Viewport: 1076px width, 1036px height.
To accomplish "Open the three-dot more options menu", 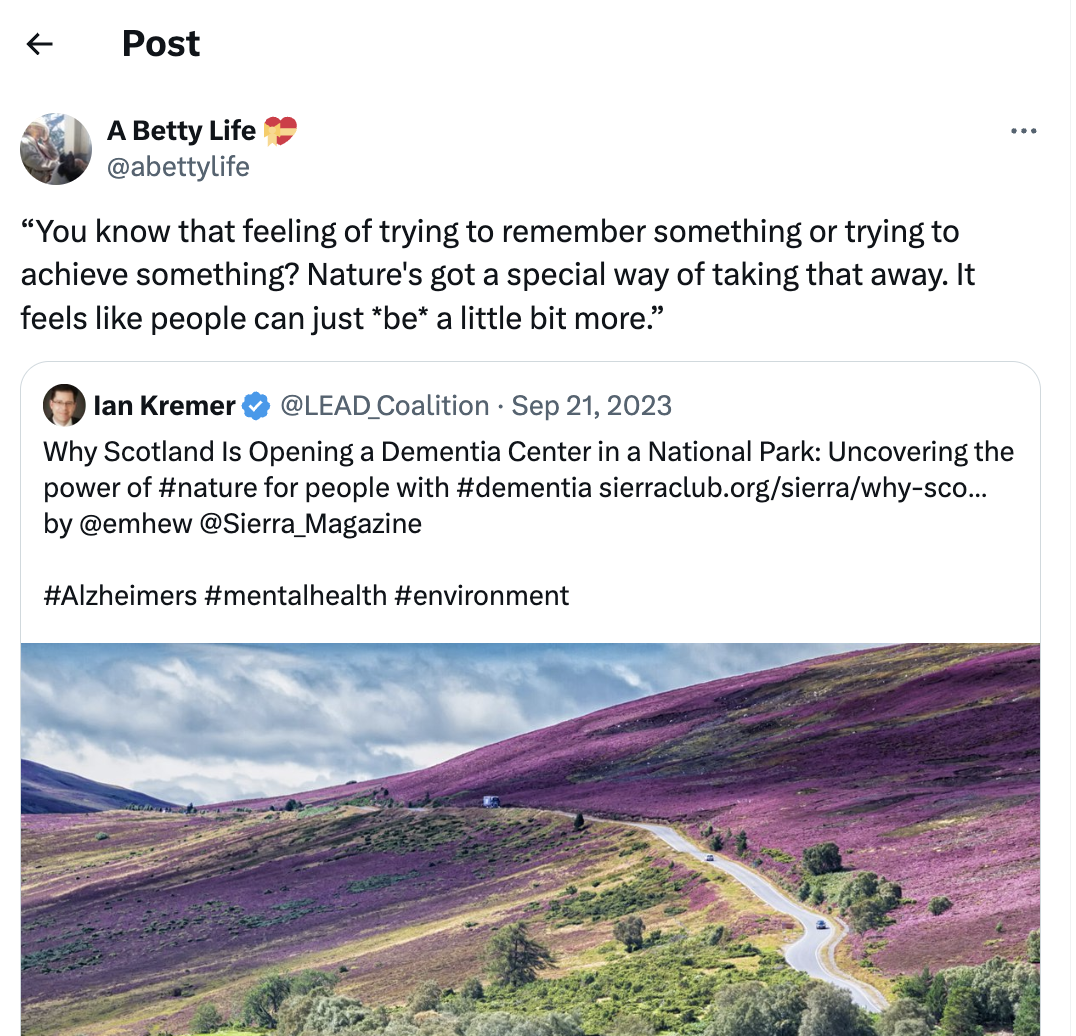I will click(1023, 131).
